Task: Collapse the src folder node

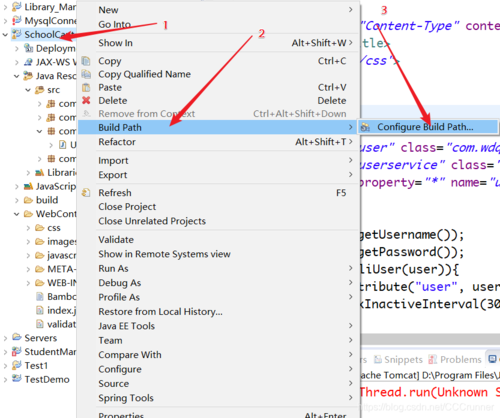Action: pyautogui.click(x=28, y=90)
